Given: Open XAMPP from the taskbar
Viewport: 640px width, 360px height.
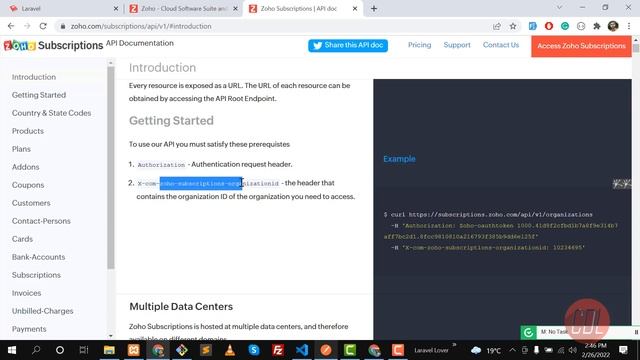Looking at the screenshot, I should (133, 350).
